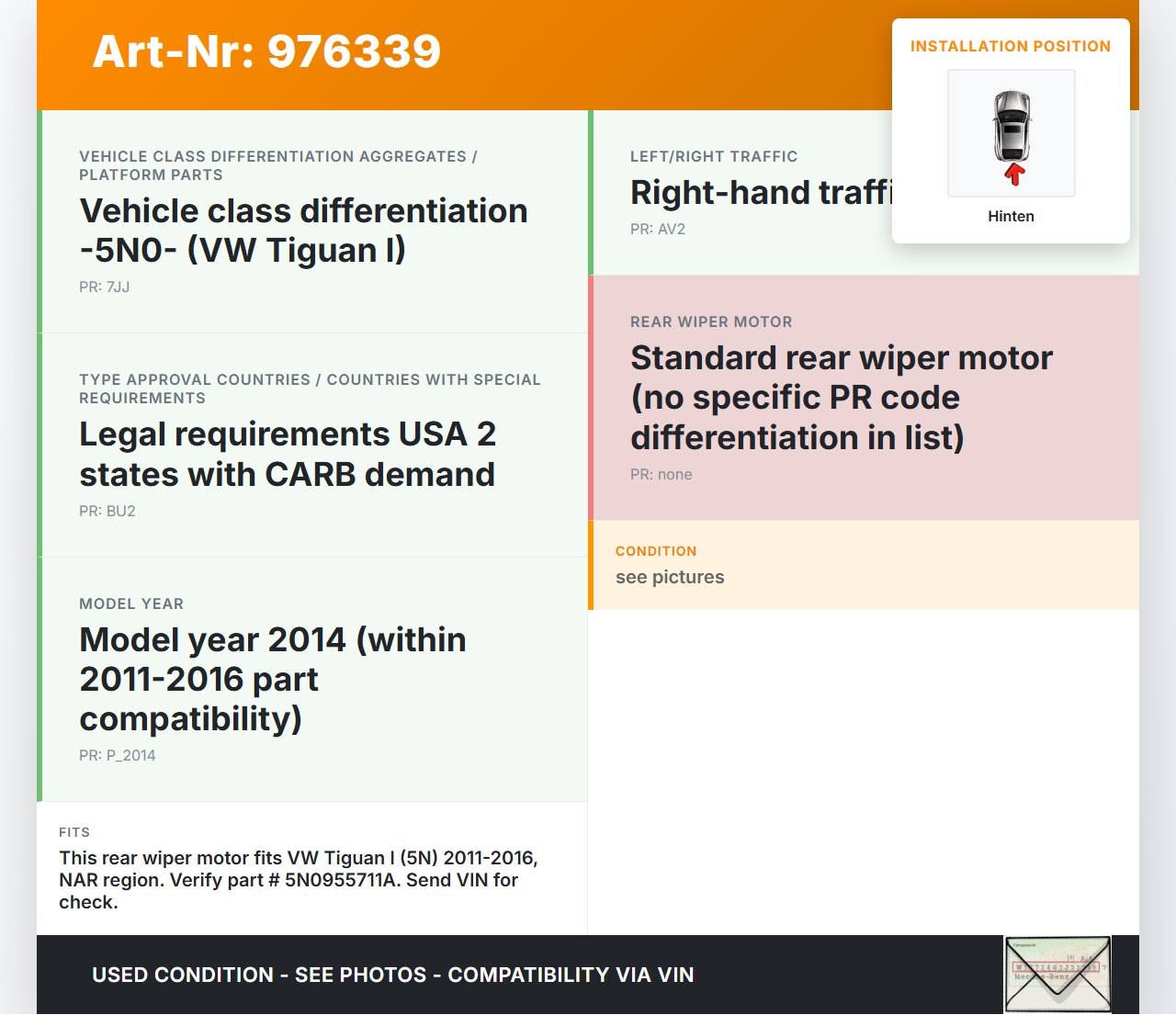Click the REAR WIPER MOTOR label
The height and width of the screenshot is (1015, 1176).
711,321
